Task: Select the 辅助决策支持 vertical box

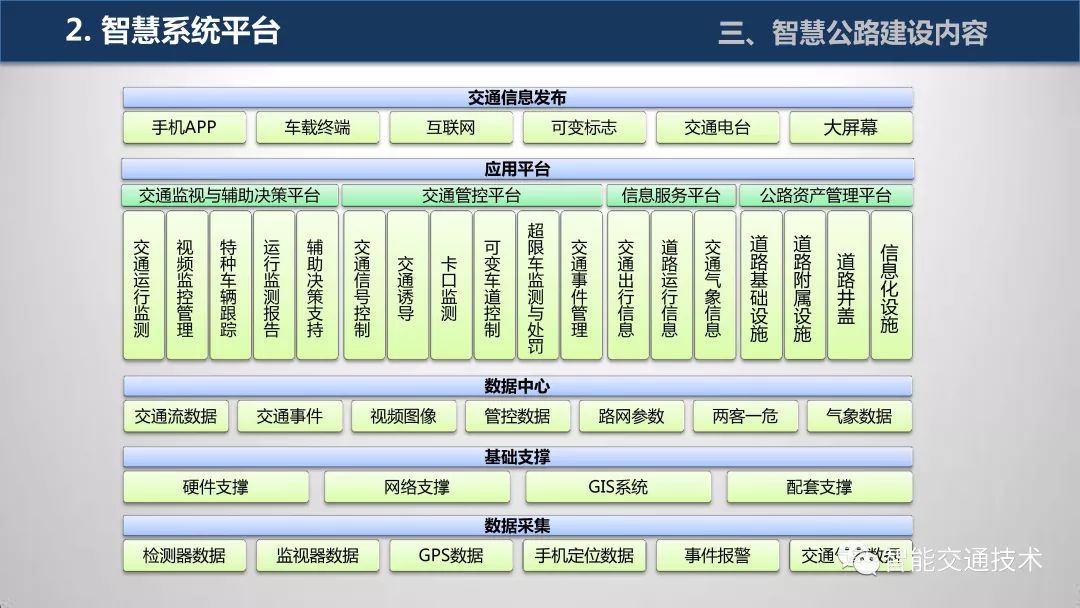Action: [317, 285]
